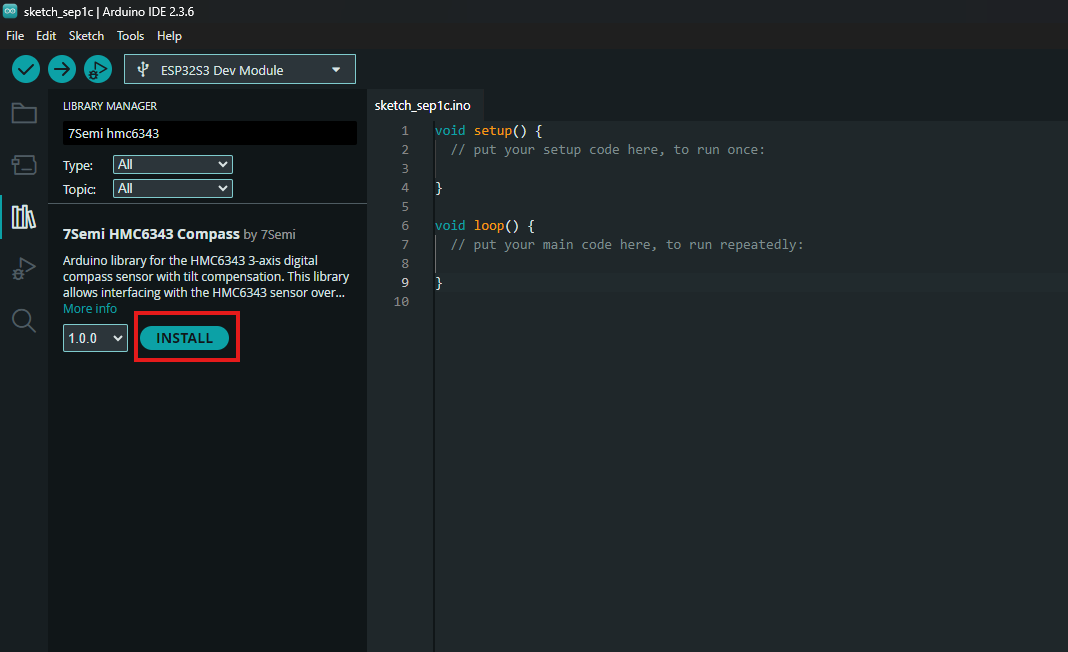Open the 1.0.0 version dropdown
The height and width of the screenshot is (652, 1068).
[x=95, y=338]
